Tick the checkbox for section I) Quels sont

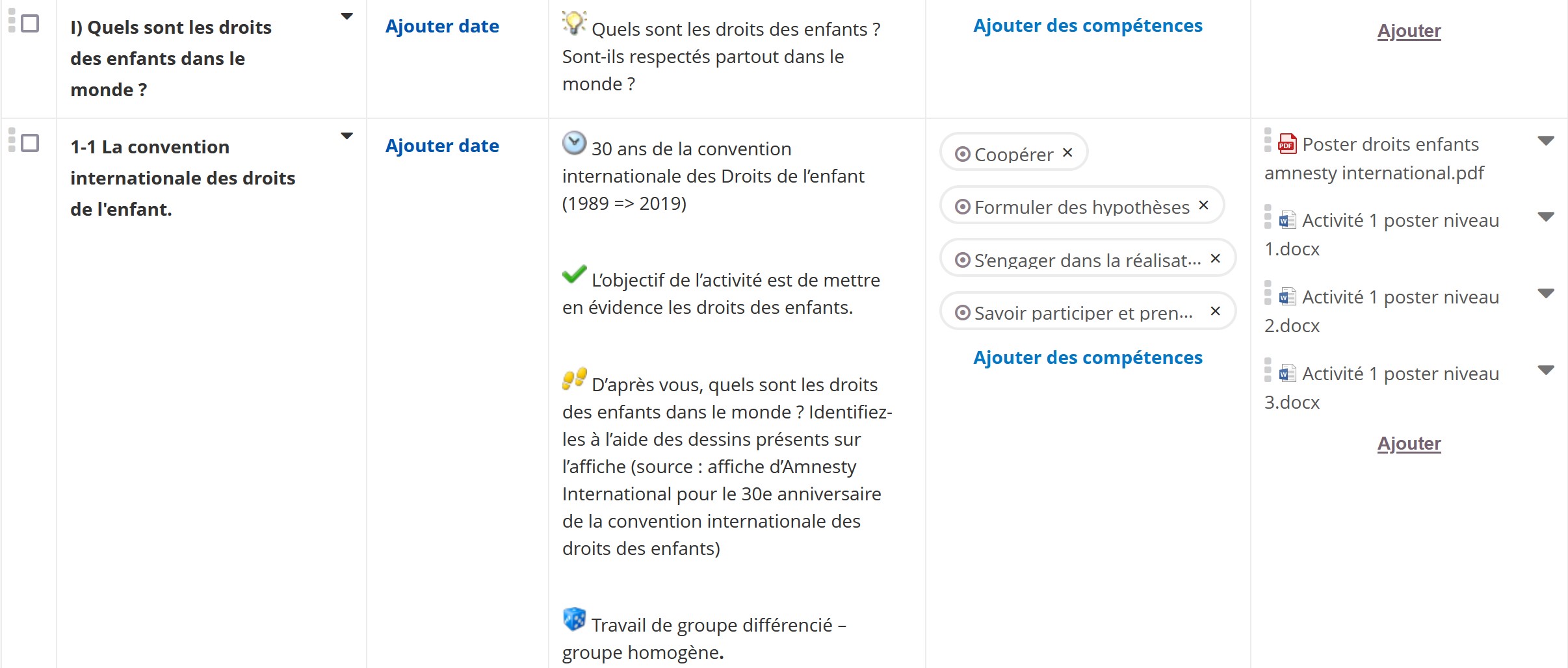point(30,23)
